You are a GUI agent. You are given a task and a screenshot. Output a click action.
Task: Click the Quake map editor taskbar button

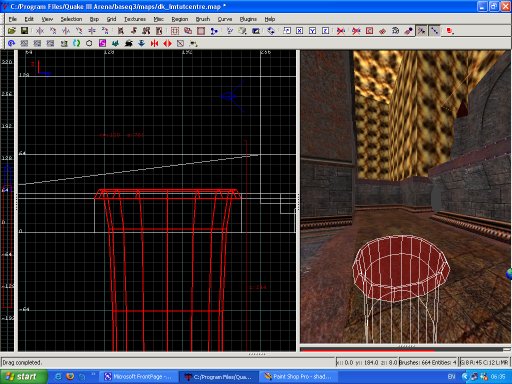click(x=219, y=377)
